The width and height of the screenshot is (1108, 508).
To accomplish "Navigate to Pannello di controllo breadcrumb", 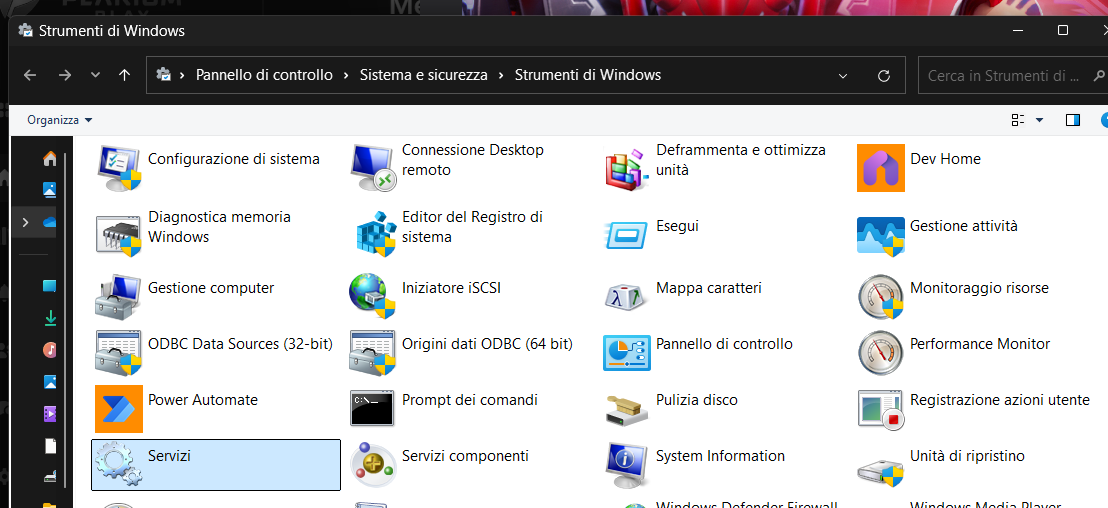I will click(x=264, y=75).
